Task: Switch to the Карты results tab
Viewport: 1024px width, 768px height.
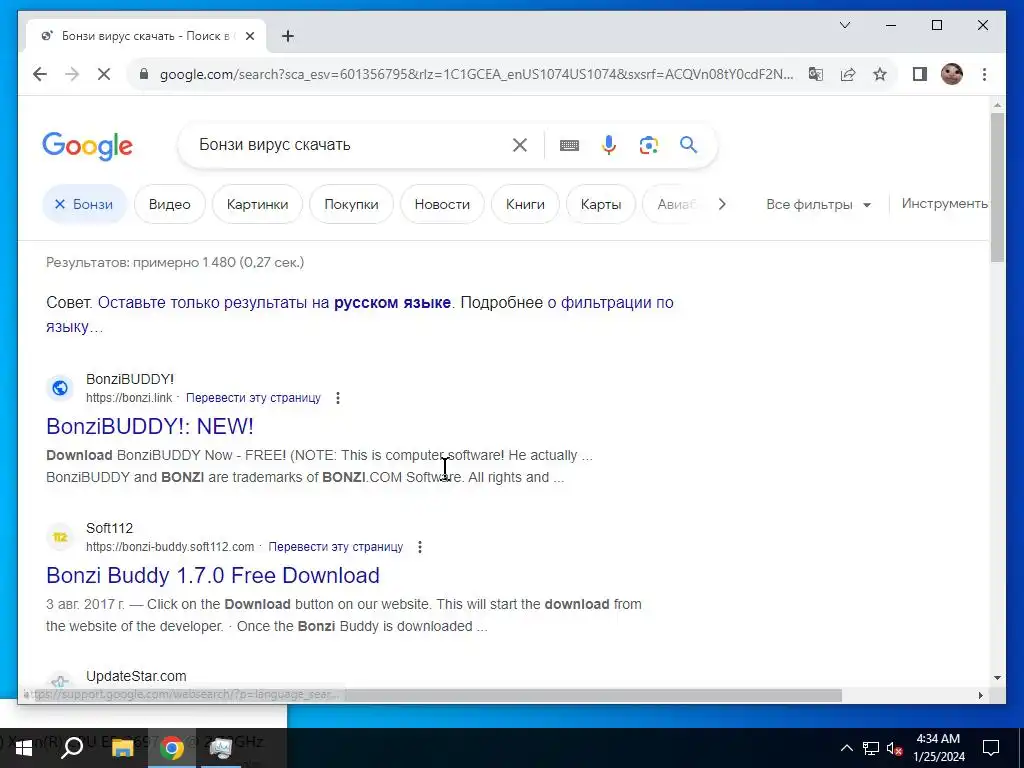Action: click(601, 204)
